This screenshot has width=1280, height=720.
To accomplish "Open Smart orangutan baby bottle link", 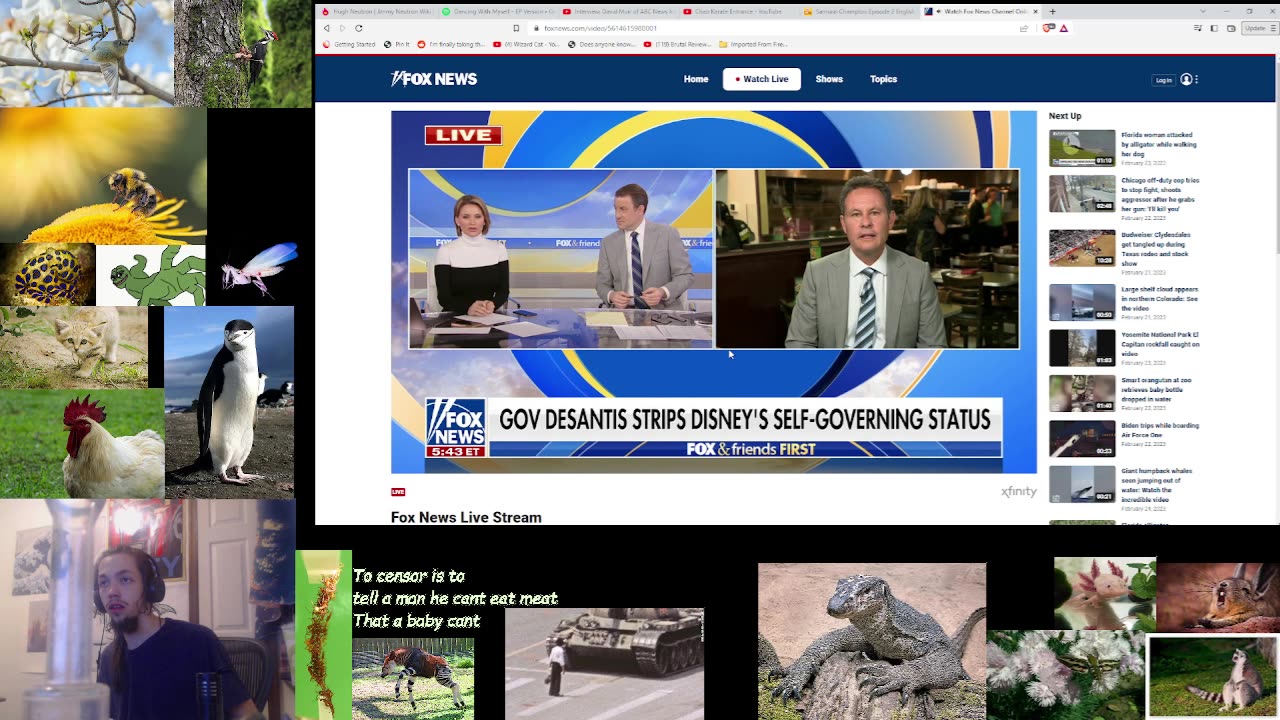I will click(1156, 389).
